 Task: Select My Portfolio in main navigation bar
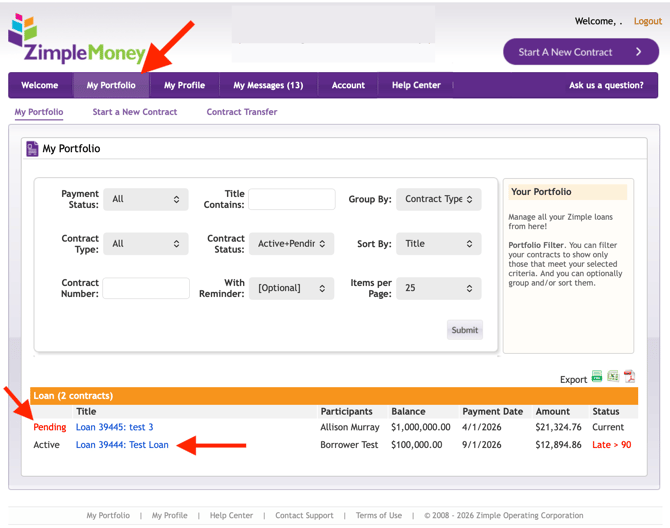click(x=111, y=85)
